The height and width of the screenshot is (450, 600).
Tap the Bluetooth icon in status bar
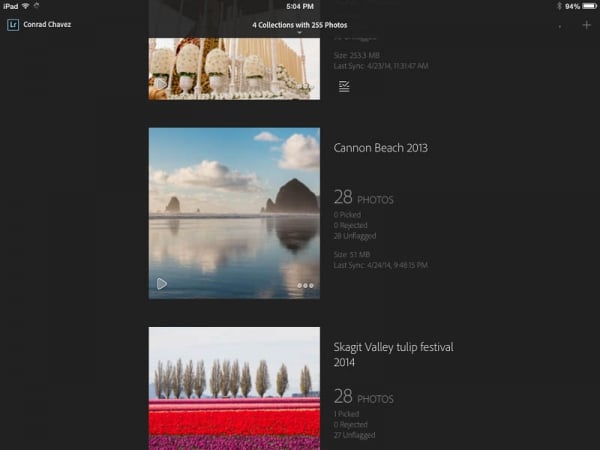[x=558, y=6]
